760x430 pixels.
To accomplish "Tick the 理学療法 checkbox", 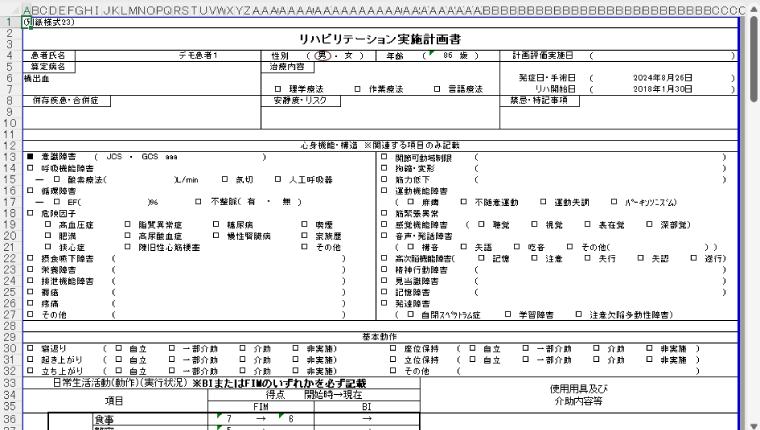I will point(278,89).
